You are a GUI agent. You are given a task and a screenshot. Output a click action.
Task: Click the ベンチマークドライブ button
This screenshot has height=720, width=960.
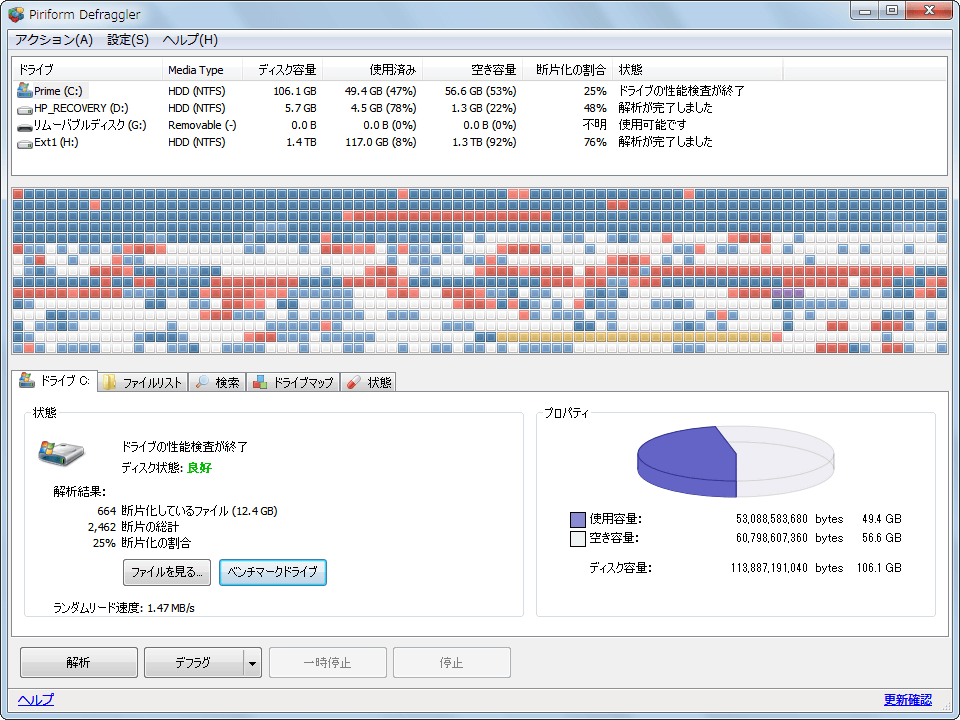[x=272, y=572]
